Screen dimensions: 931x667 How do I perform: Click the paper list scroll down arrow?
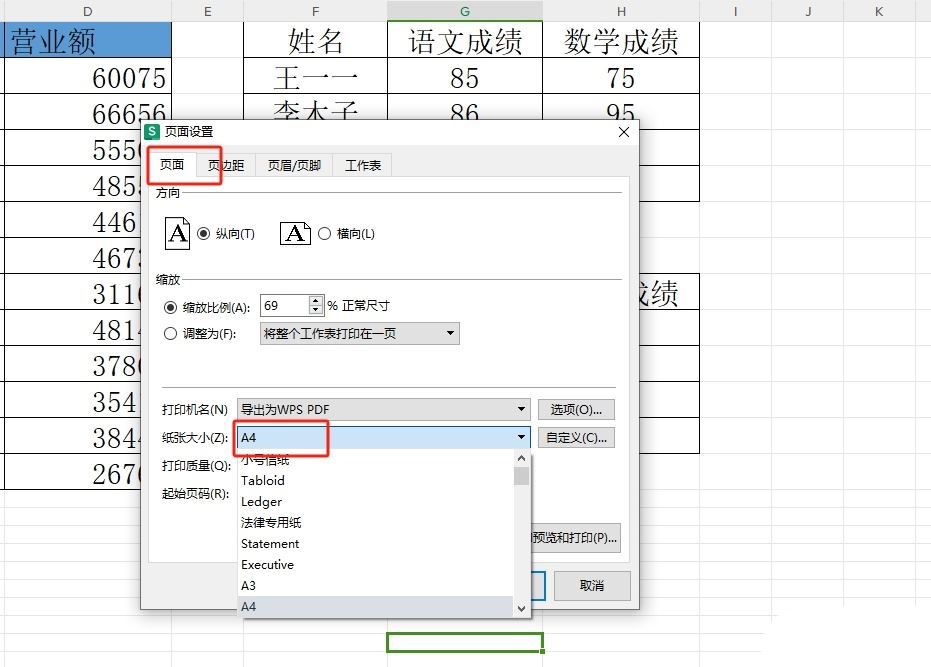tap(521, 608)
